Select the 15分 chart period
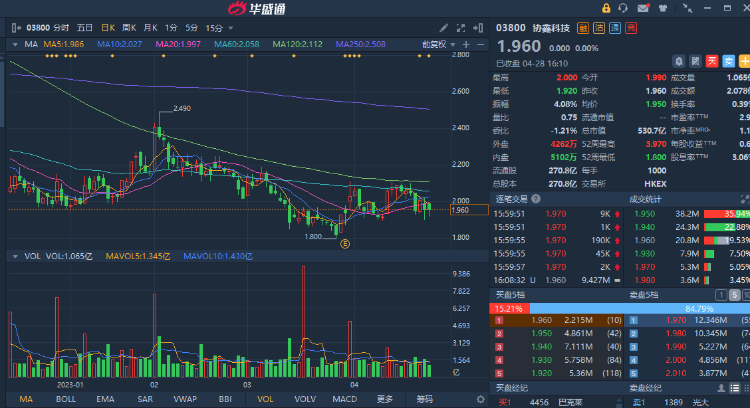Viewport: 750px width, 408px height. click(214, 28)
